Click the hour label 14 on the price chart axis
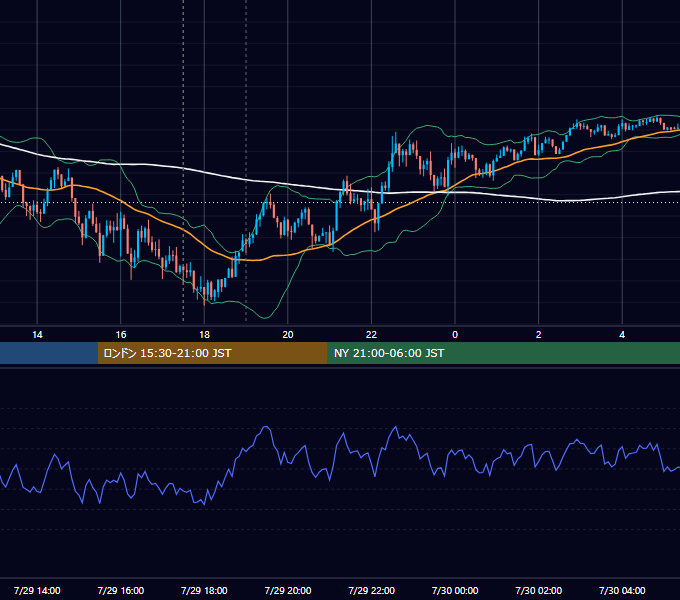 (37, 335)
